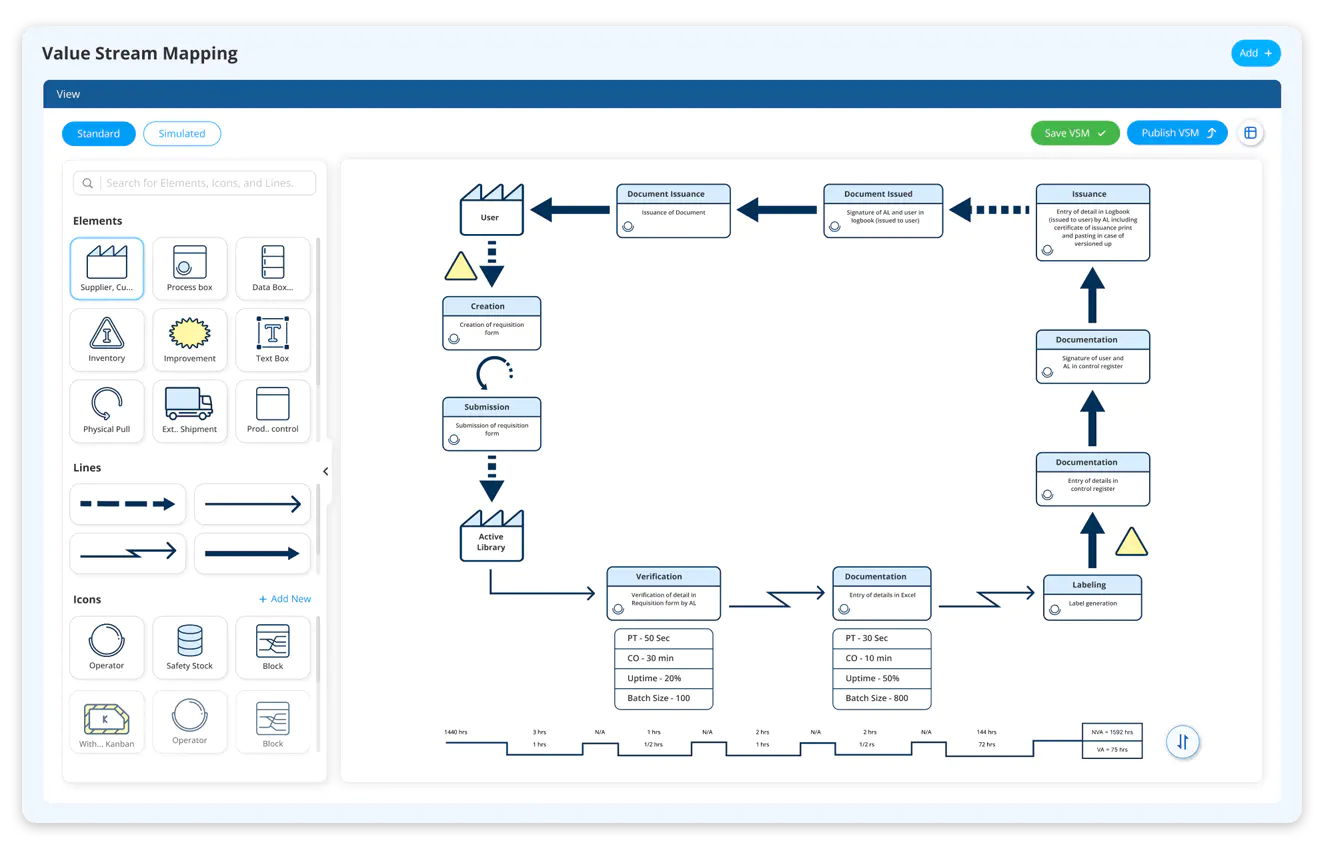Click the search magnifier icon
This screenshot has width=1324, height=850.
88,183
